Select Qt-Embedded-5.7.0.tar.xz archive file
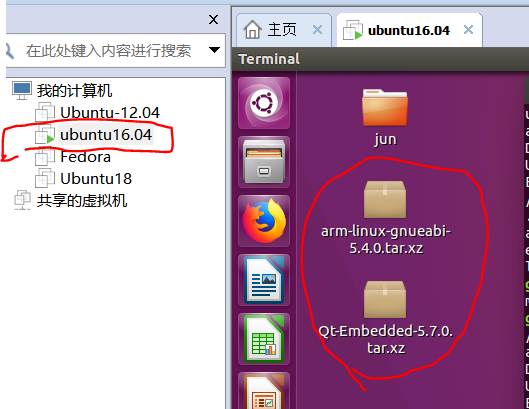This screenshot has width=529, height=409. [x=385, y=318]
